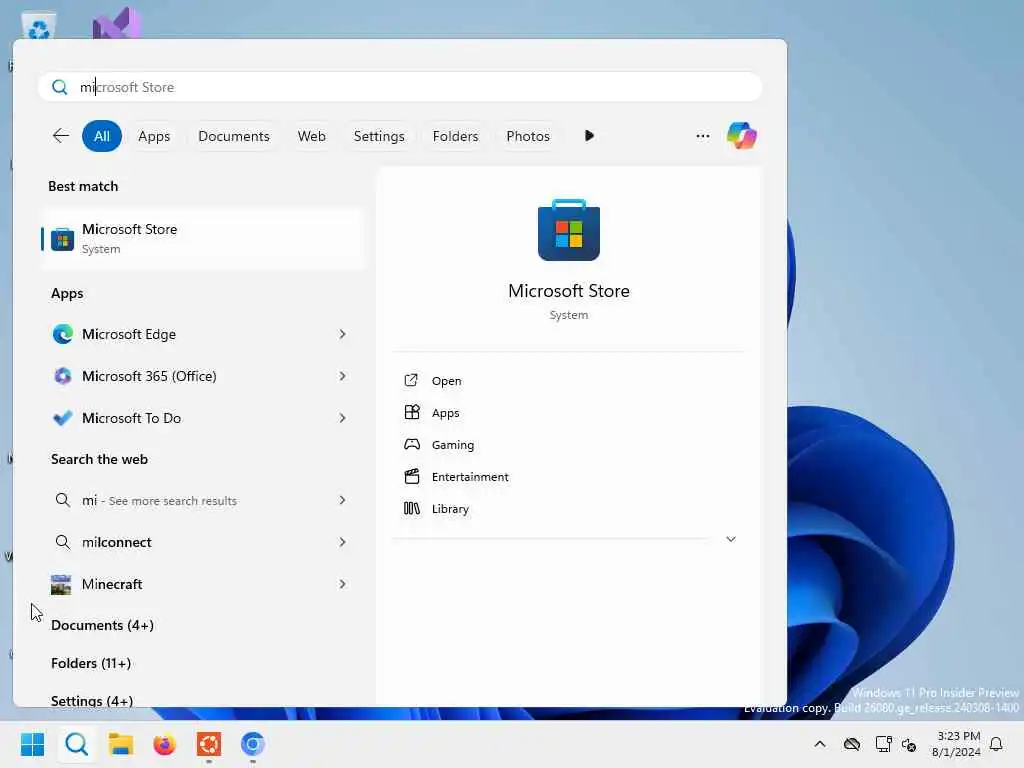1024x768 pixels.
Task: Click the Gaming controller icon
Action: [x=412, y=444]
